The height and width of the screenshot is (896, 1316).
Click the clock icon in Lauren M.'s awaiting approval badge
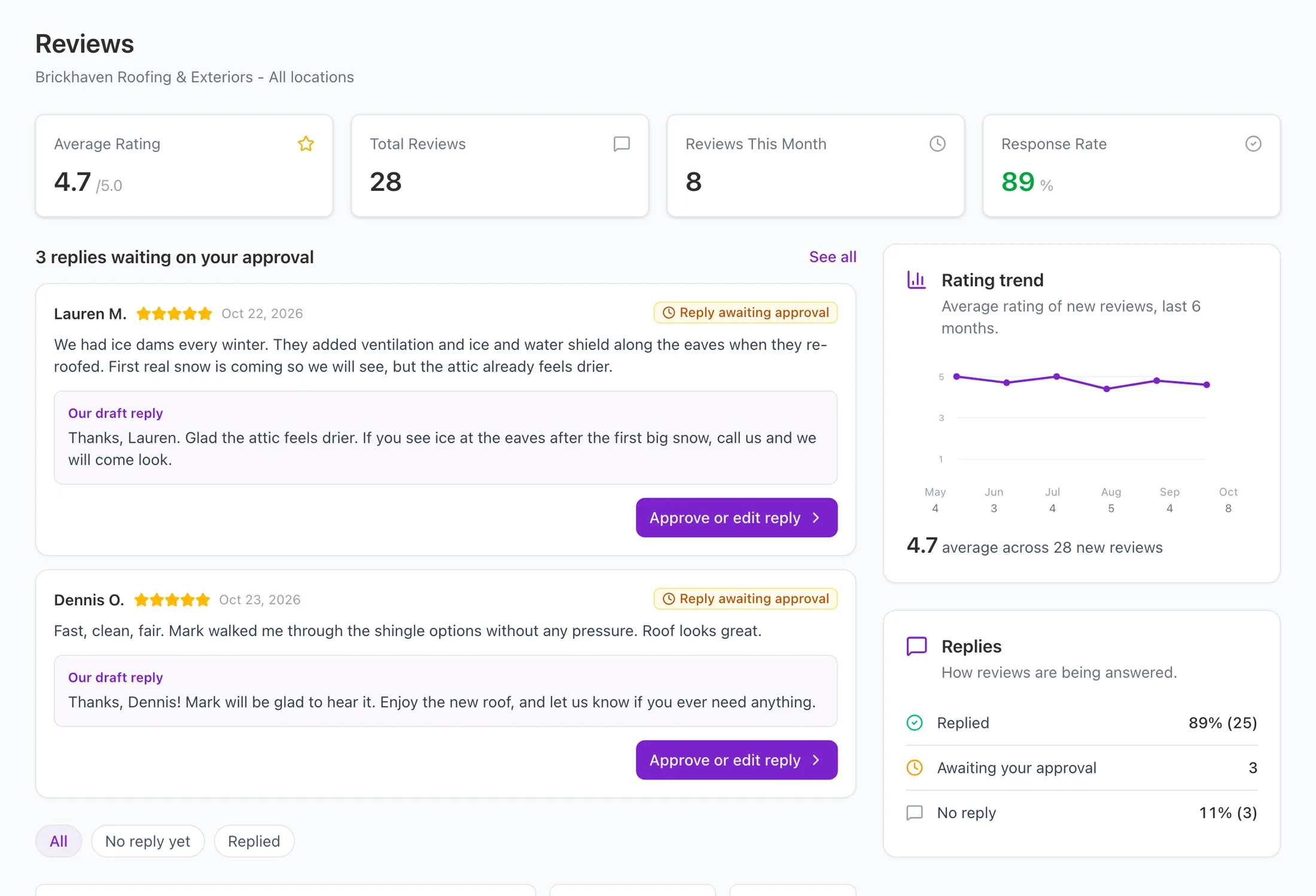coord(669,312)
